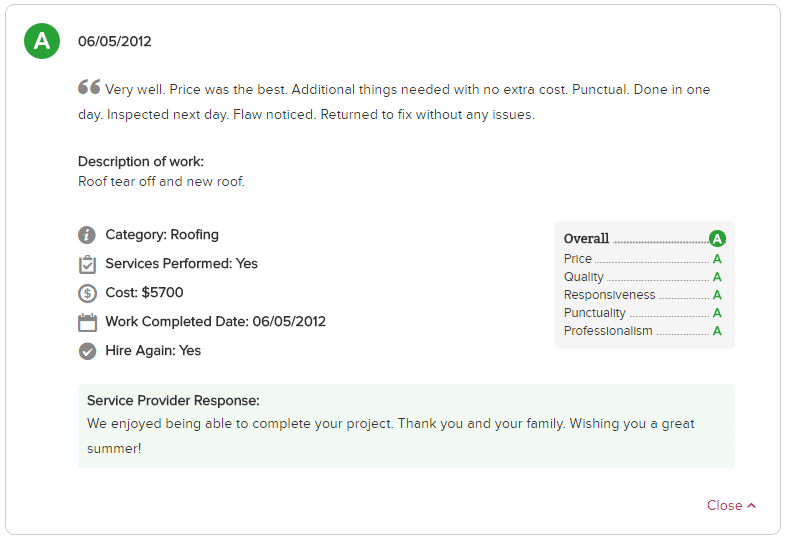The image size is (788, 542).
Task: Click the quotation mark icon beside review
Action: pos(89,87)
